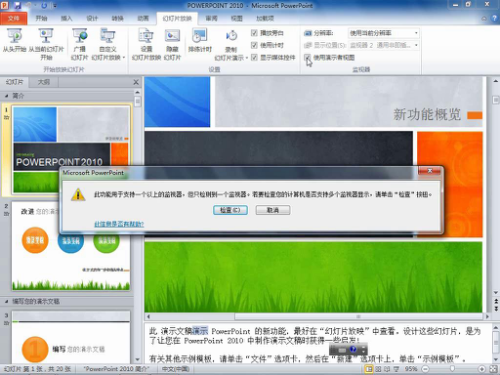
Task: Toggle Show Media Controls (显示媒体控件) checkbox
Action: pos(254,57)
